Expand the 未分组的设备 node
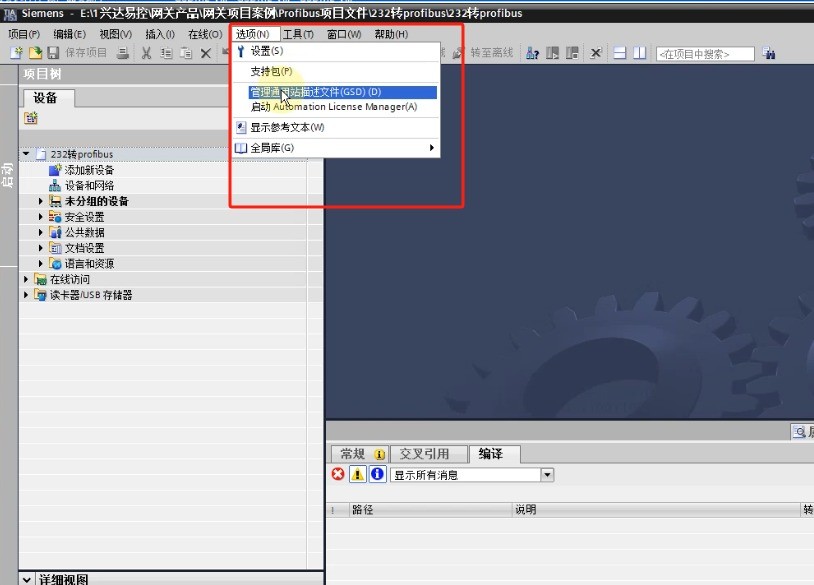 40,201
